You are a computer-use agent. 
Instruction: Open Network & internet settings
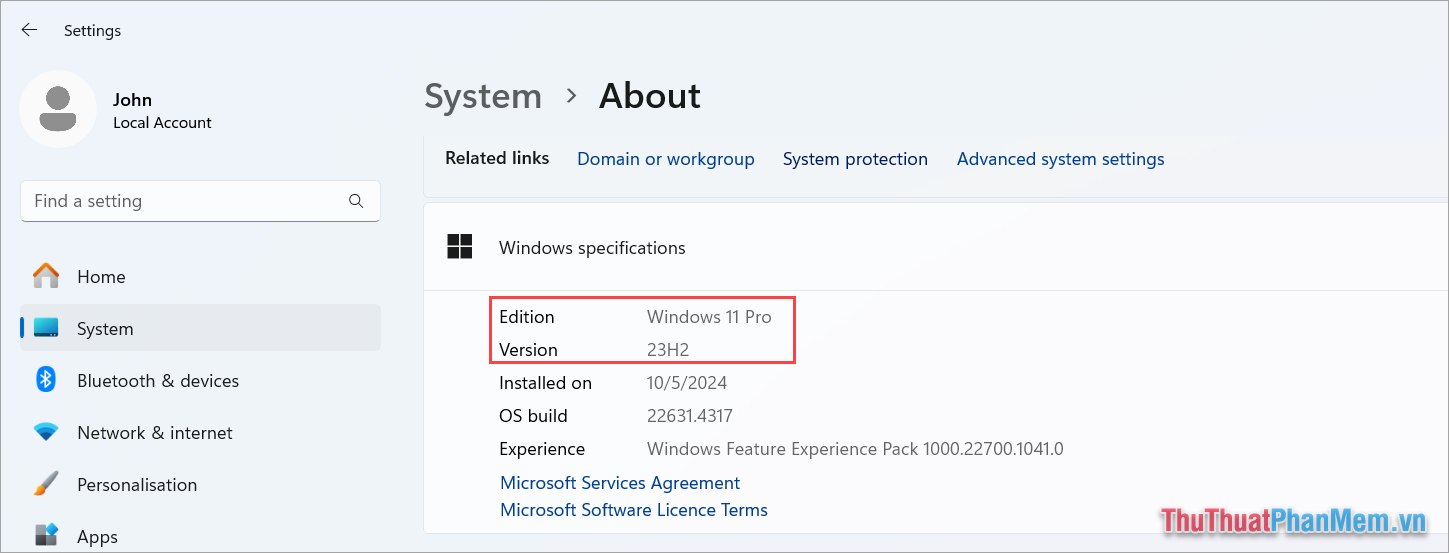click(200, 432)
